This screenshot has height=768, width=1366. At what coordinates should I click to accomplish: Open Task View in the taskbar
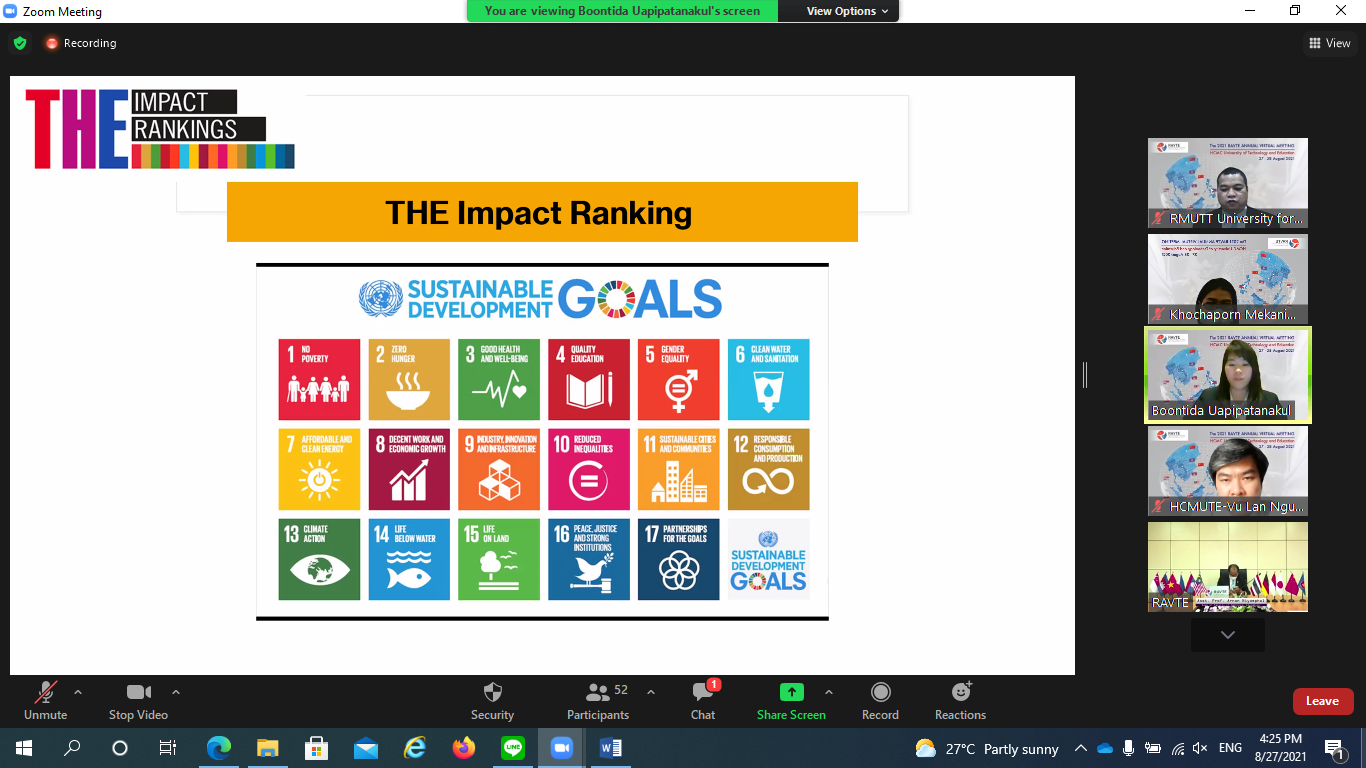[x=168, y=748]
